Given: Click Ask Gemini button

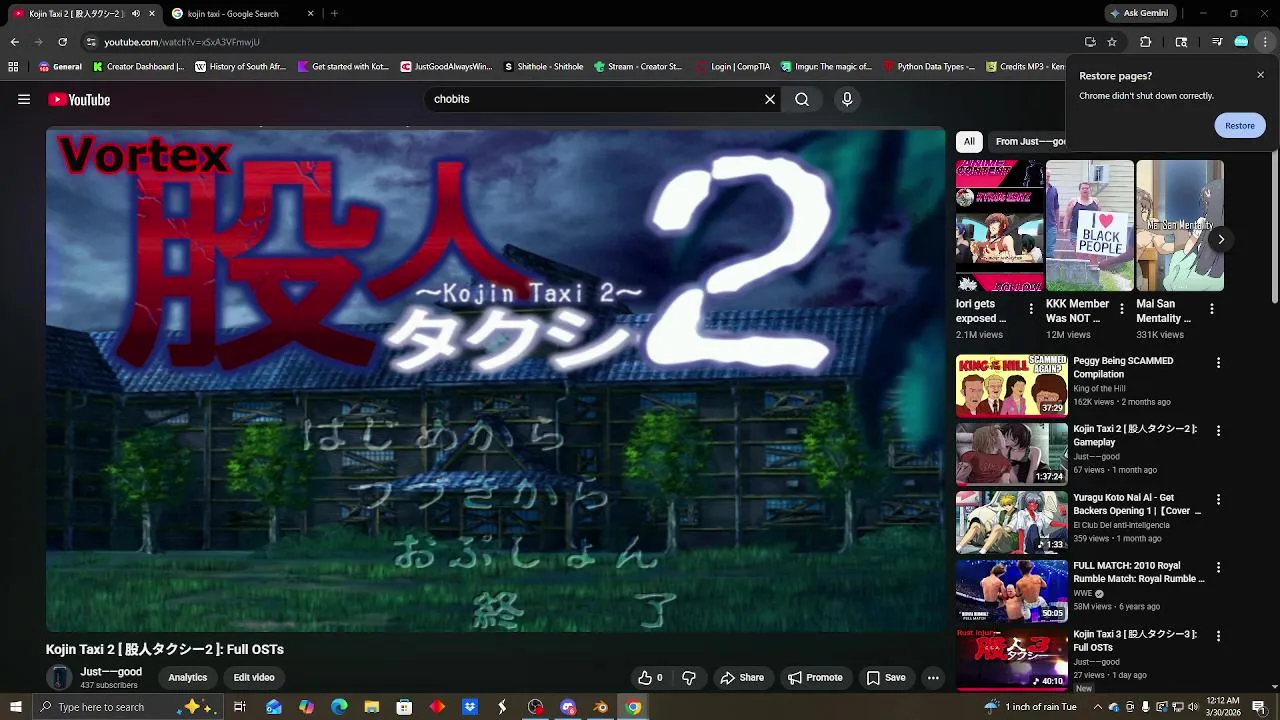Looking at the screenshot, I should (x=1139, y=14).
